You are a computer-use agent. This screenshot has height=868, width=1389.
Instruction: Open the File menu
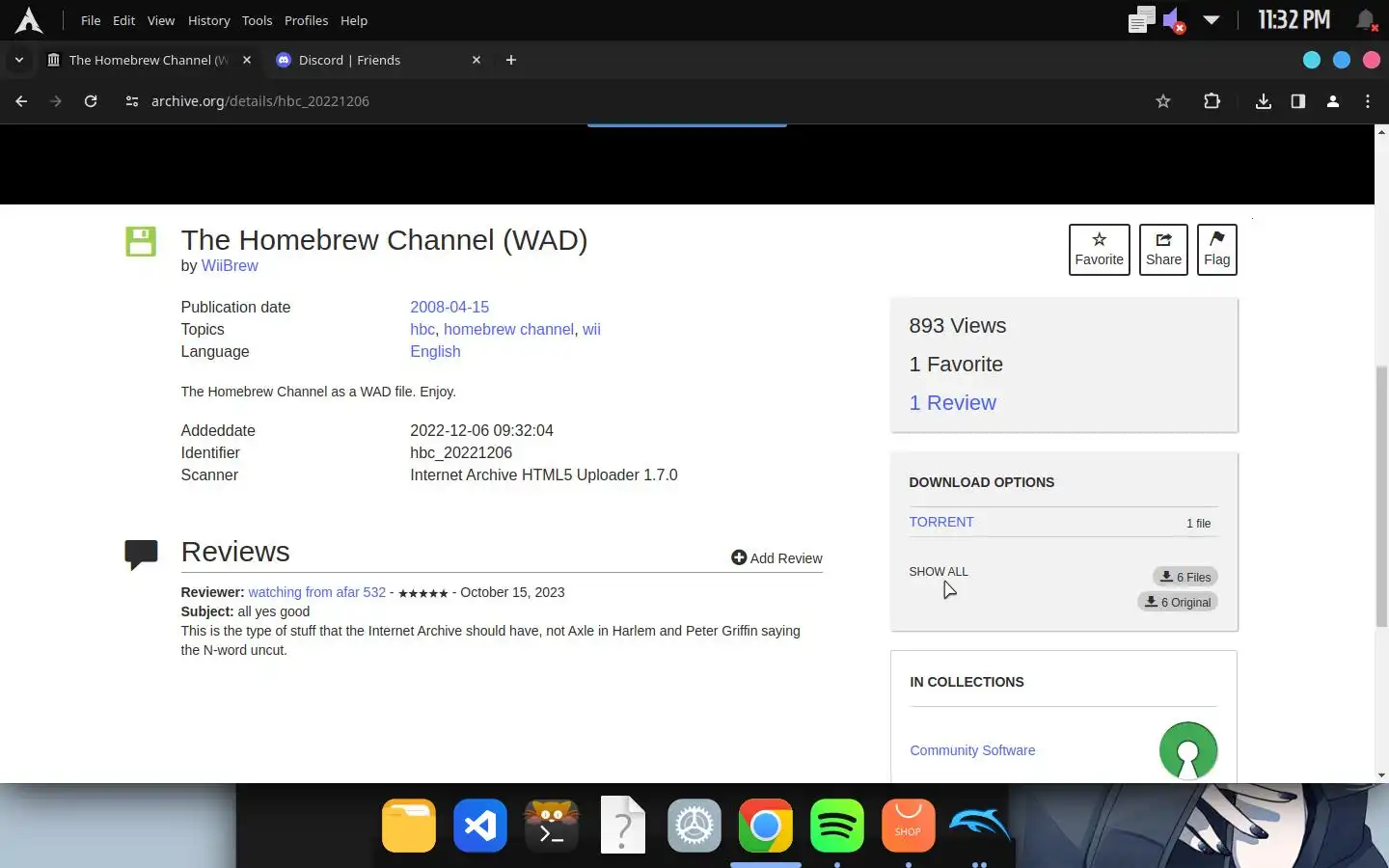[91, 20]
